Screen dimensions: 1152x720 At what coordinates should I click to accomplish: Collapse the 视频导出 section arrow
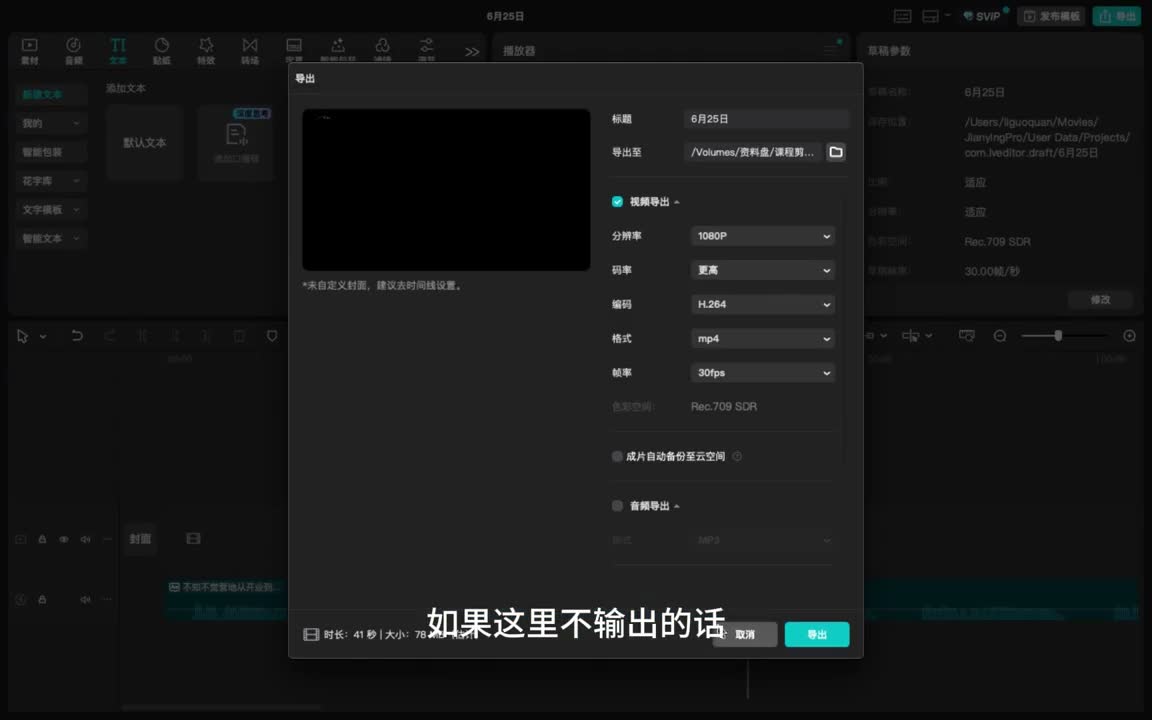pyautogui.click(x=677, y=202)
